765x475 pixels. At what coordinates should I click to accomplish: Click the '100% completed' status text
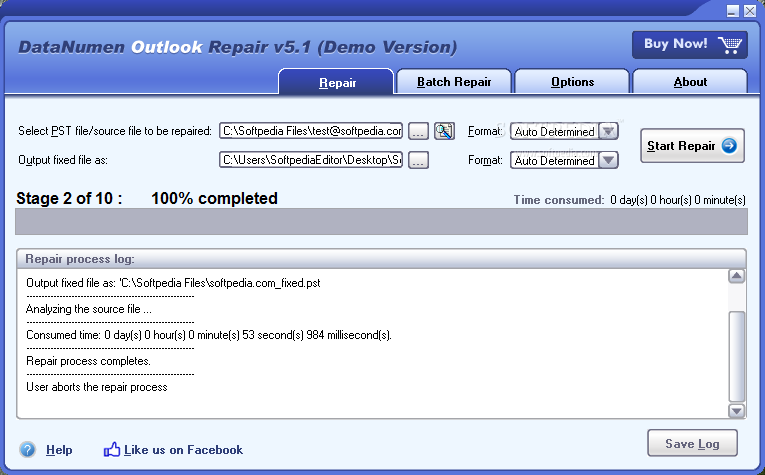[214, 198]
